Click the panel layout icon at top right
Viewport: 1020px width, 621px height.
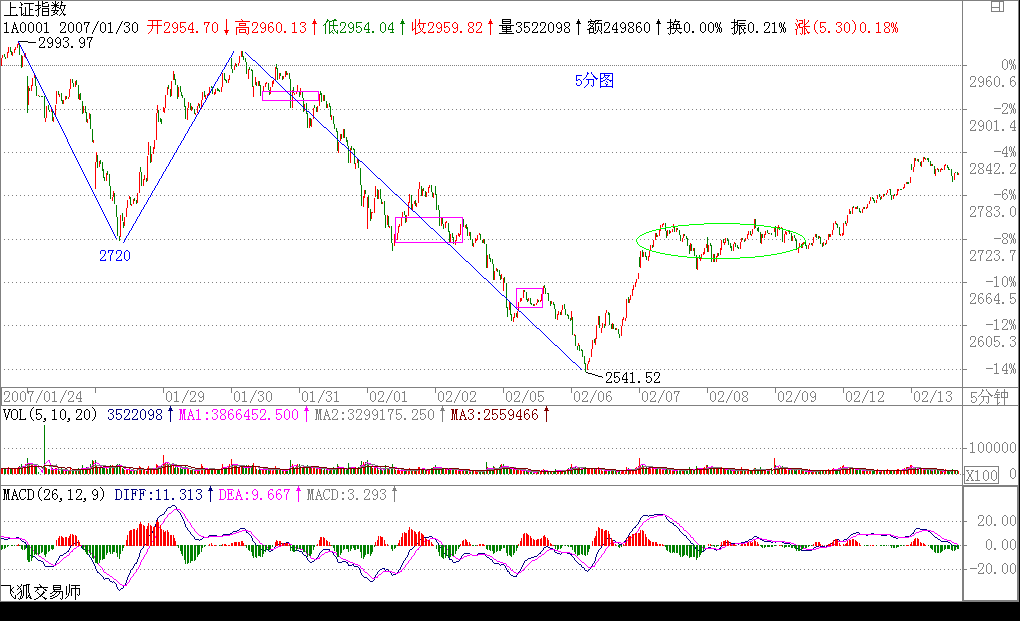[994, 8]
